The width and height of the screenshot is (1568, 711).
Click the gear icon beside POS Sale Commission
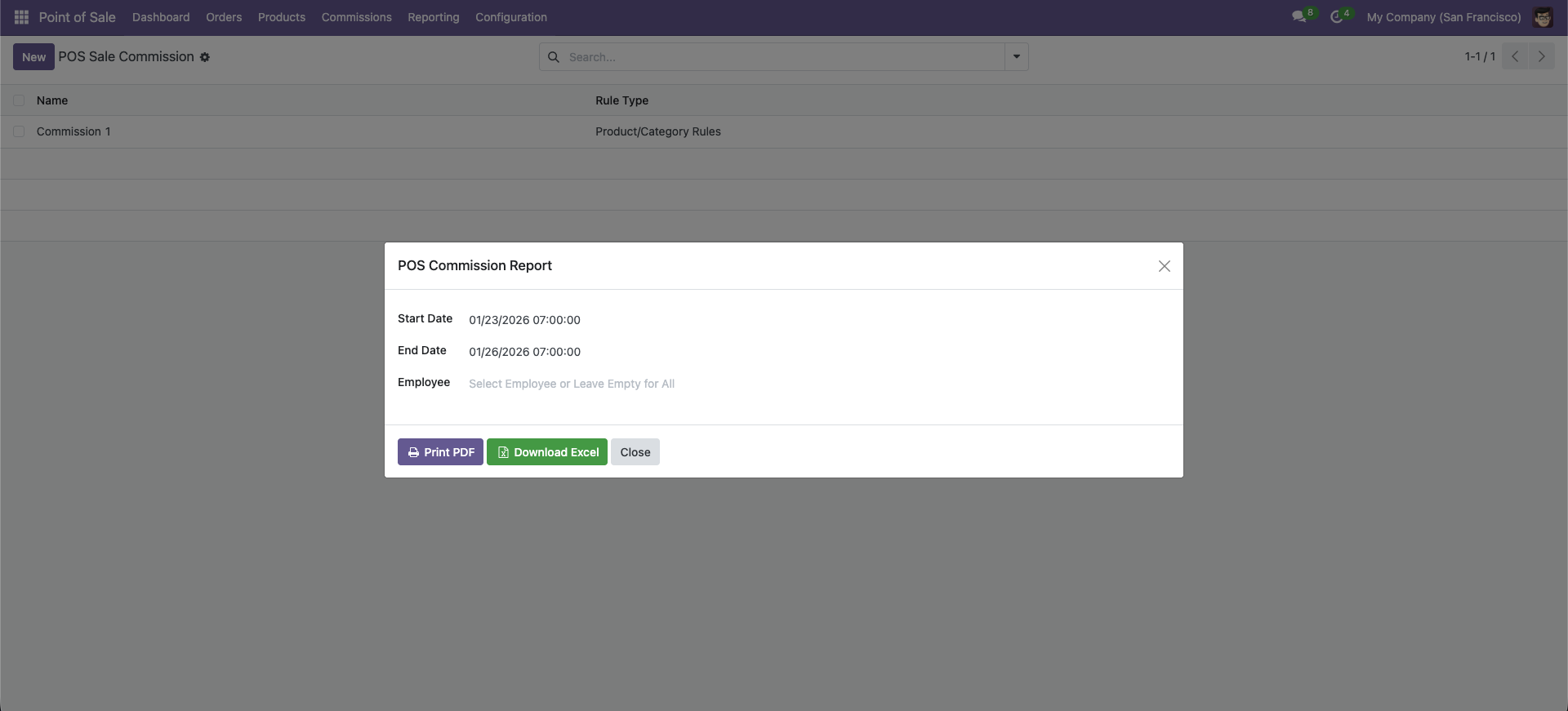click(205, 57)
